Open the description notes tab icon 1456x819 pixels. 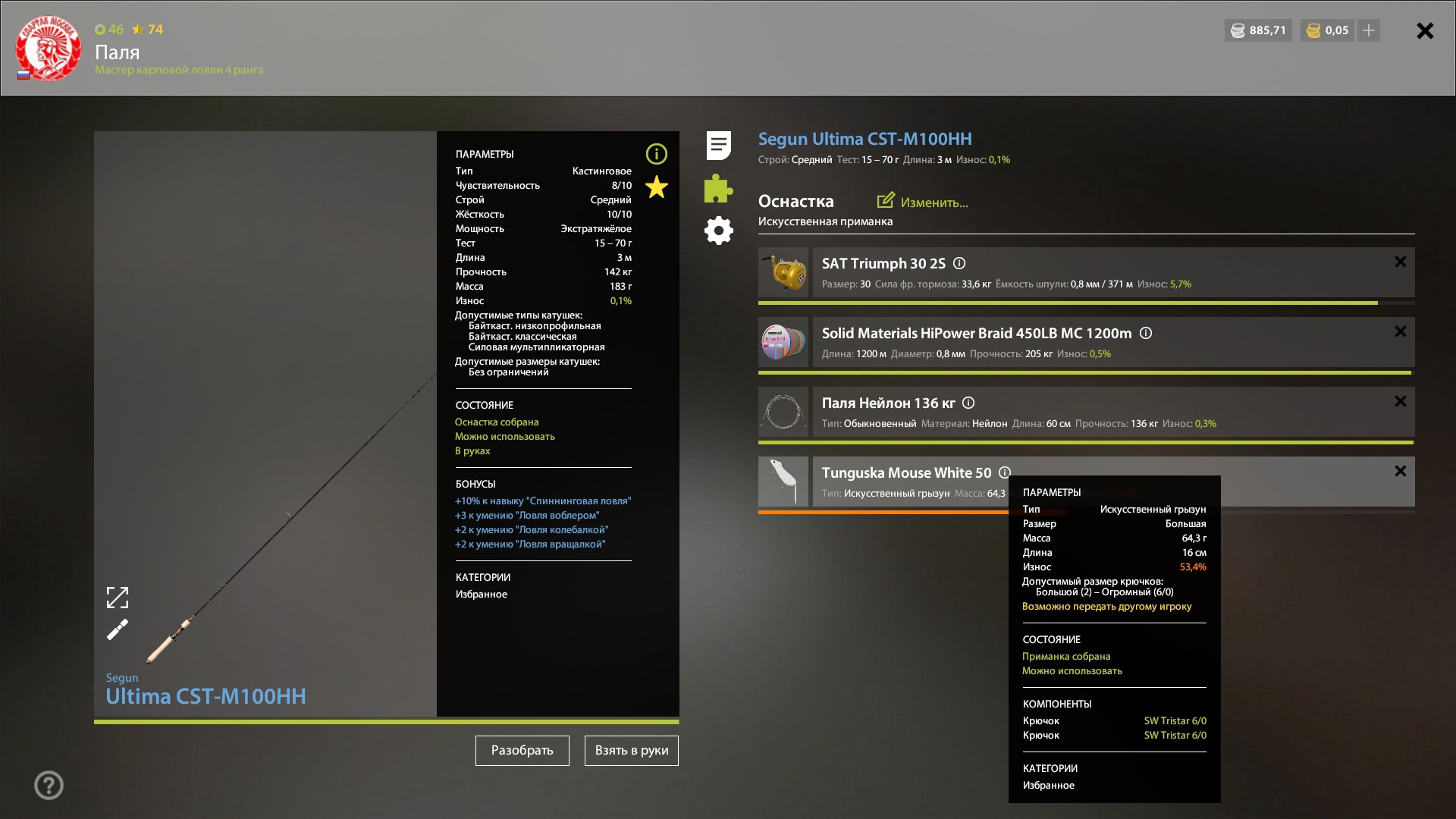718,145
